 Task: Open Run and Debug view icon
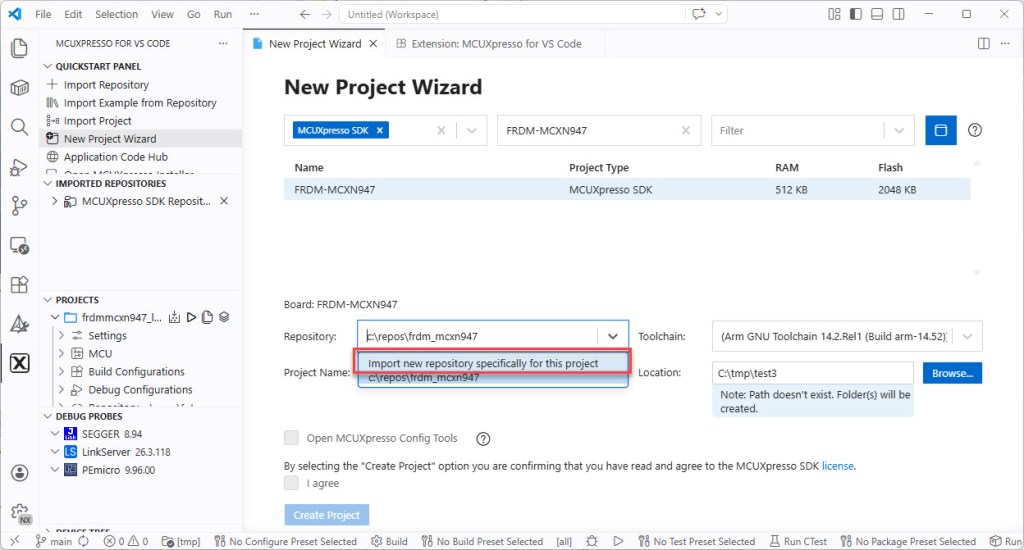tap(19, 167)
